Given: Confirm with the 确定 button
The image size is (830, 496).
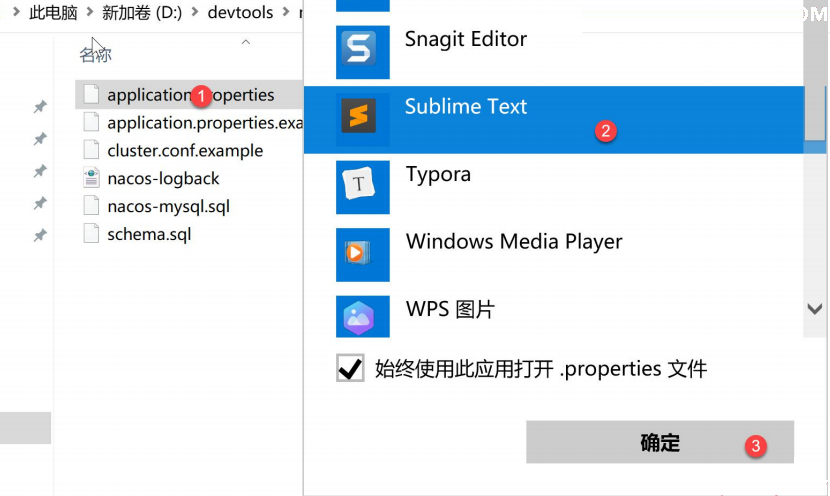Looking at the screenshot, I should (660, 442).
